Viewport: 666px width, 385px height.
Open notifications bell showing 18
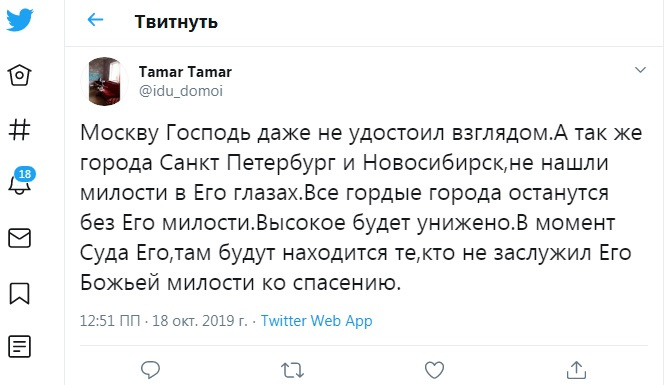coord(21,181)
